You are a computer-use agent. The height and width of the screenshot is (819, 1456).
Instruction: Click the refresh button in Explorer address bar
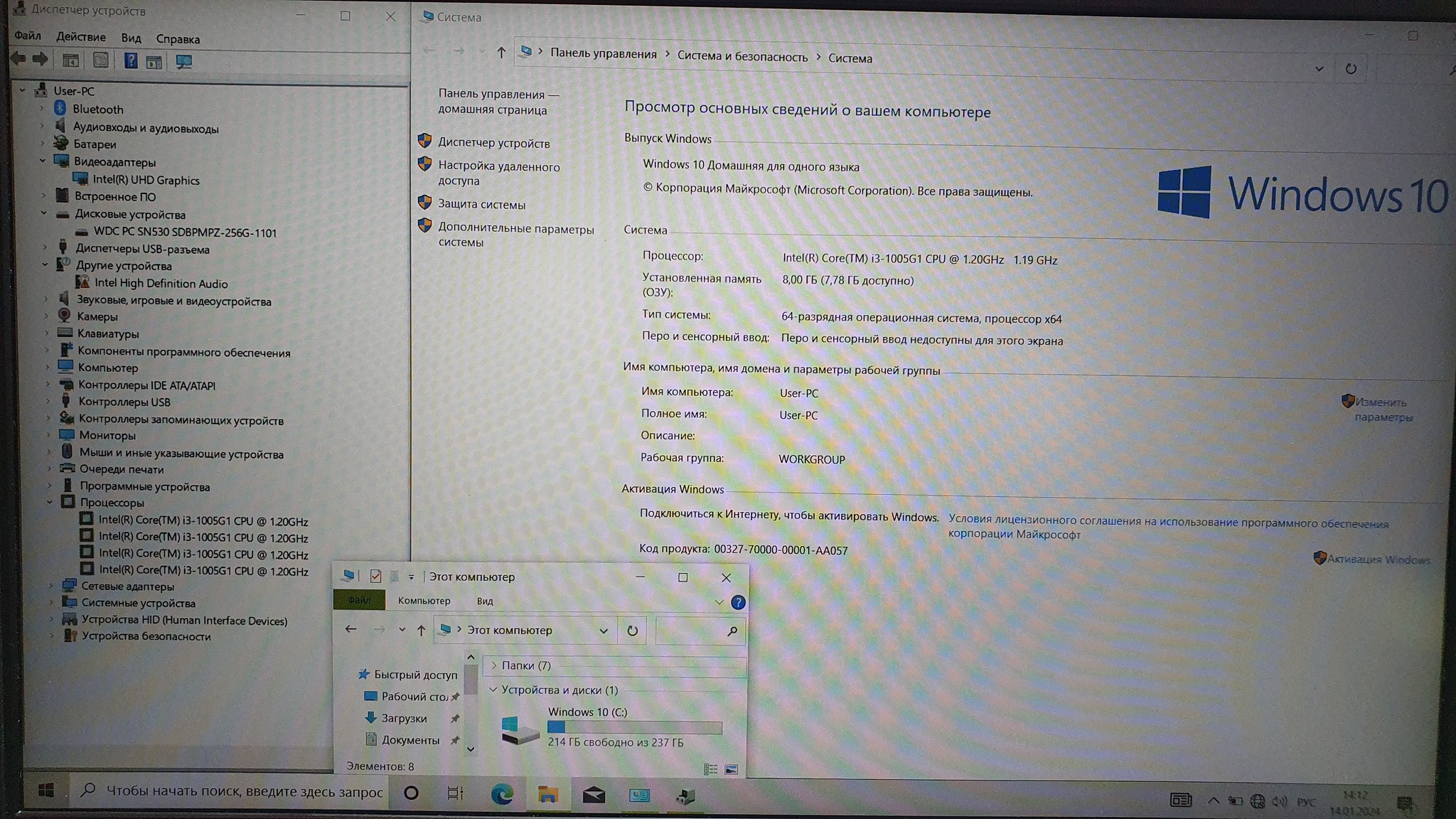pos(632,631)
